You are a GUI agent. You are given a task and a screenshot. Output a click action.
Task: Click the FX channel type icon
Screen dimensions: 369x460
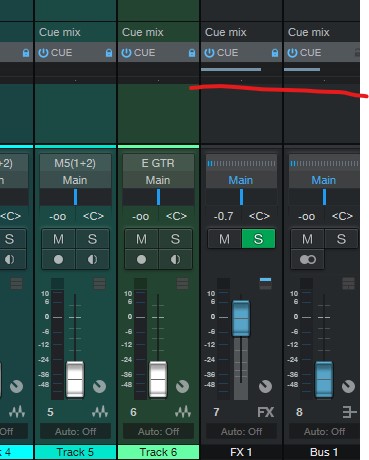[266, 412]
